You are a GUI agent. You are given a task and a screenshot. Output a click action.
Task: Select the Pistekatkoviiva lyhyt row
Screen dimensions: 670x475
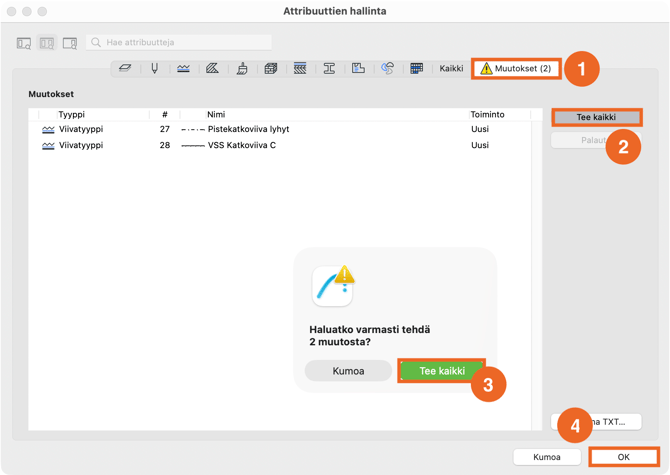click(x=248, y=129)
